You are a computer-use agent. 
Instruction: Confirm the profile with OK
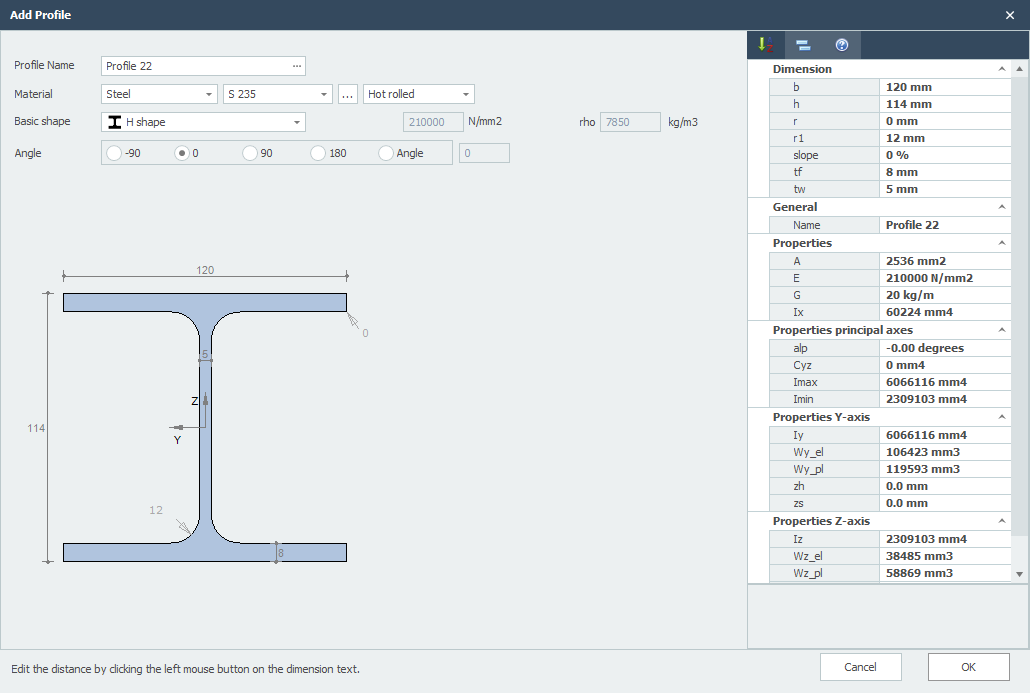[x=966, y=666]
